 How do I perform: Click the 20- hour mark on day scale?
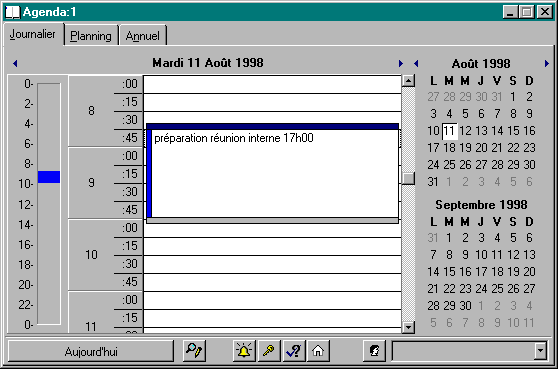tap(26, 285)
